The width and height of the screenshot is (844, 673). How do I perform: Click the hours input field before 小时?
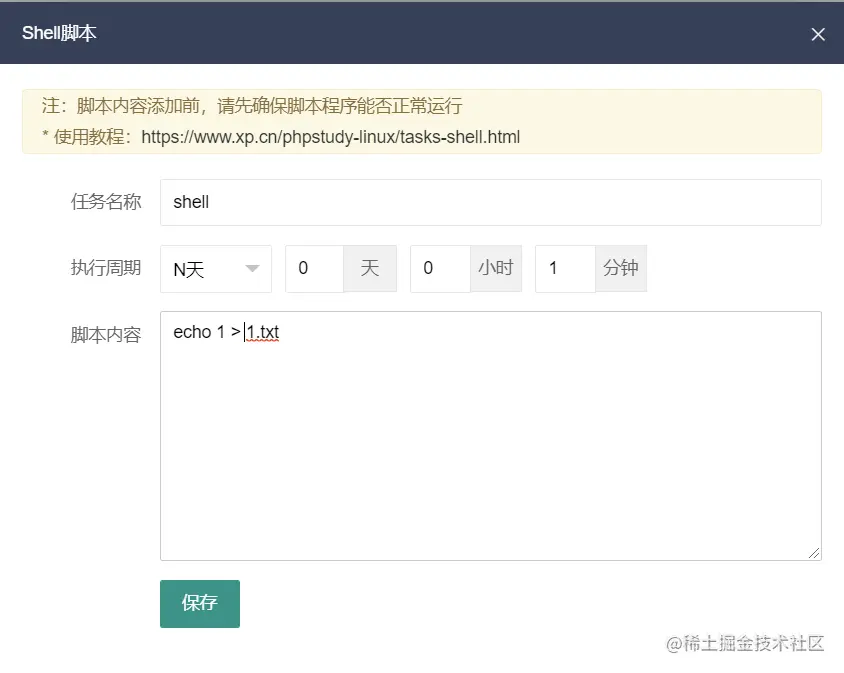pyautogui.click(x=440, y=269)
